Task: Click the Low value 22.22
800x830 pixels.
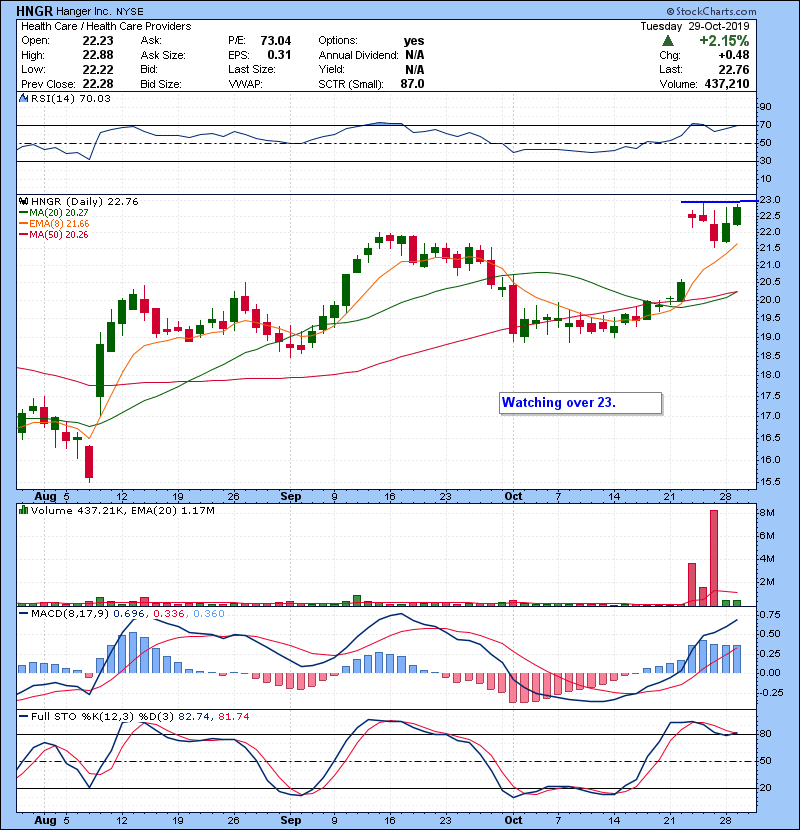Action: point(98,69)
